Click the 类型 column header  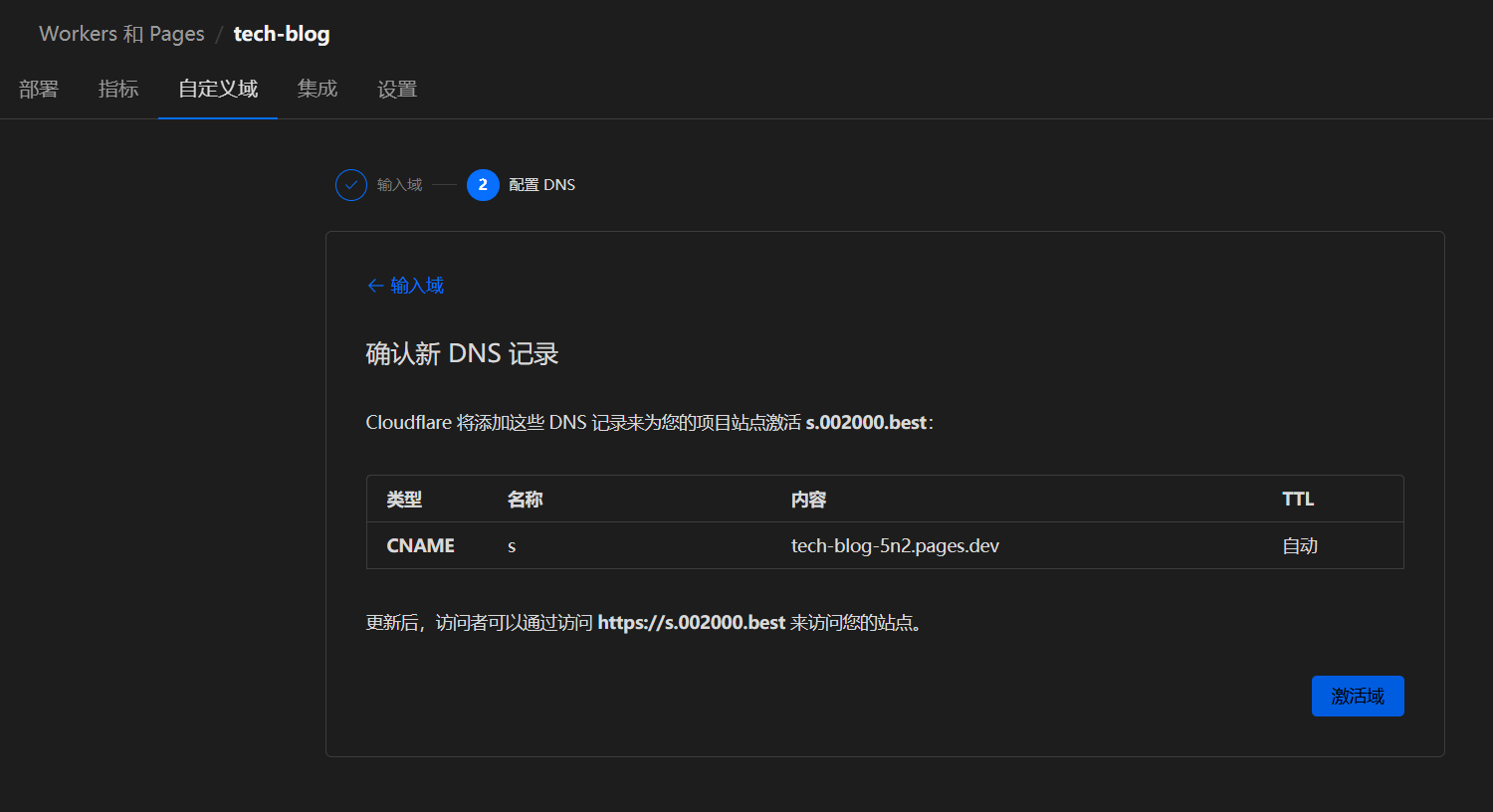pos(404,500)
